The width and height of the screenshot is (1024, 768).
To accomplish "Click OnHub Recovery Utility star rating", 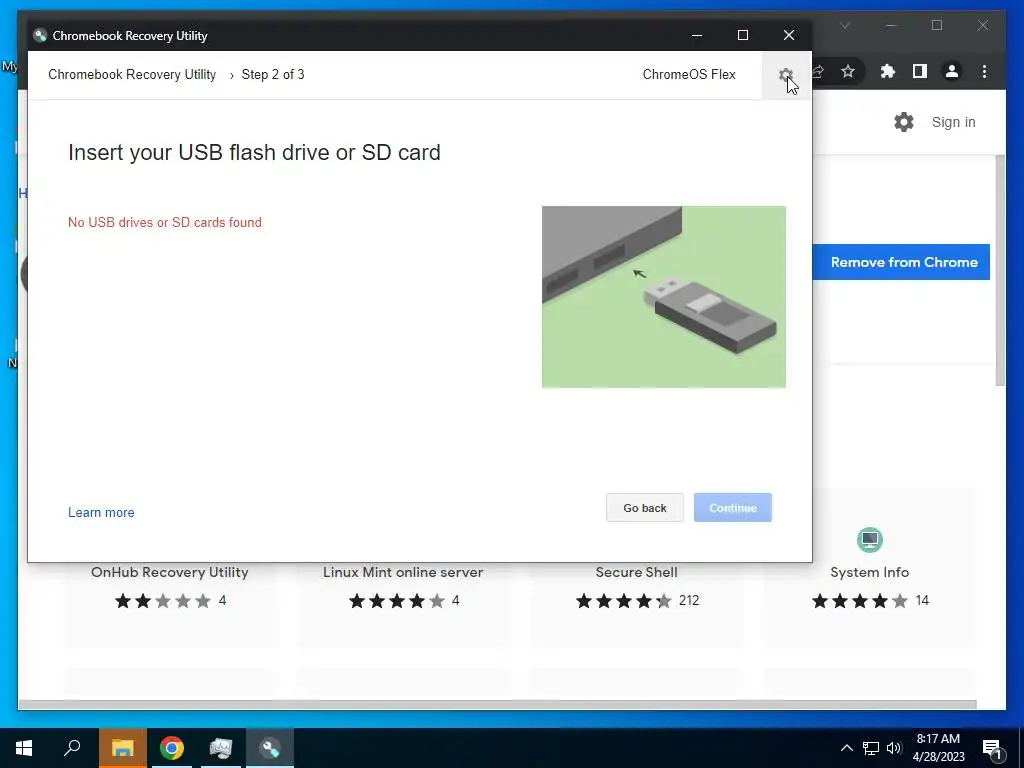I will pyautogui.click(x=163, y=601).
